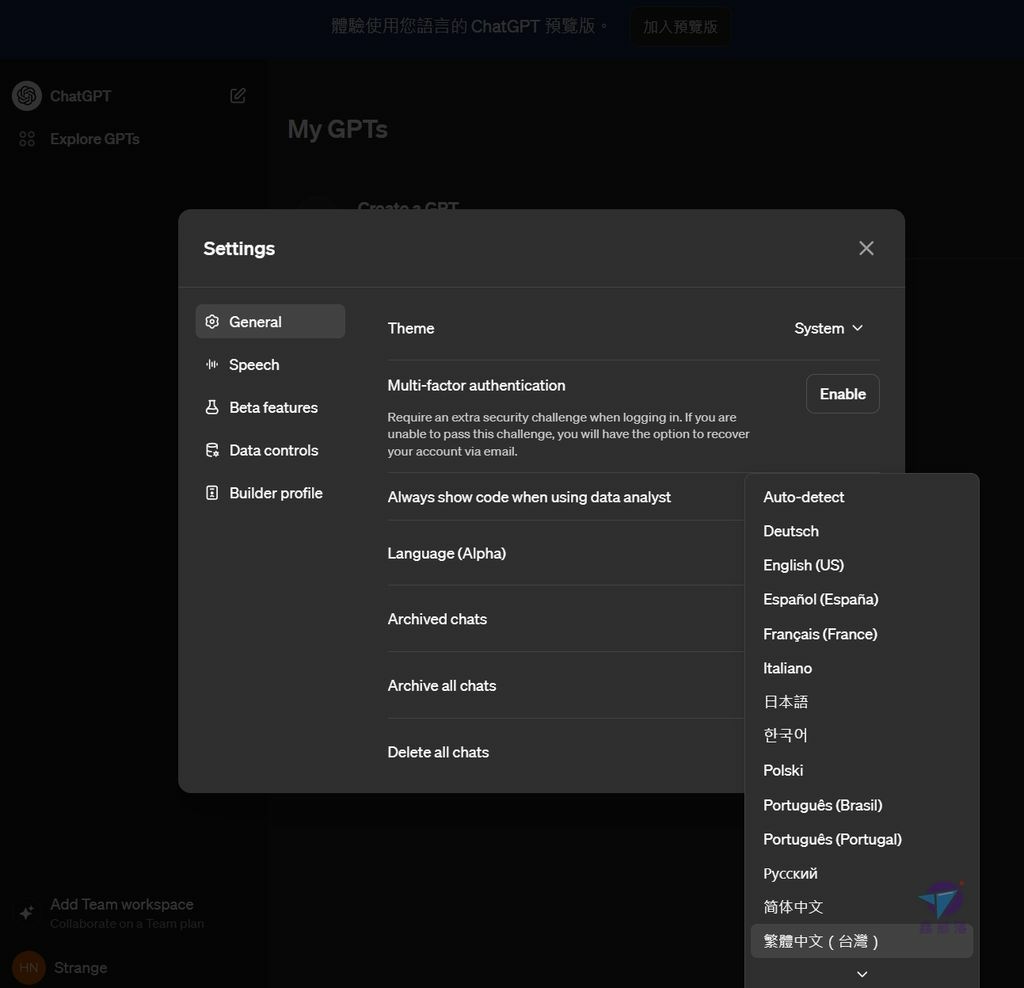This screenshot has width=1024, height=988.
Task: Open the Builder profile tab
Action: 270,493
